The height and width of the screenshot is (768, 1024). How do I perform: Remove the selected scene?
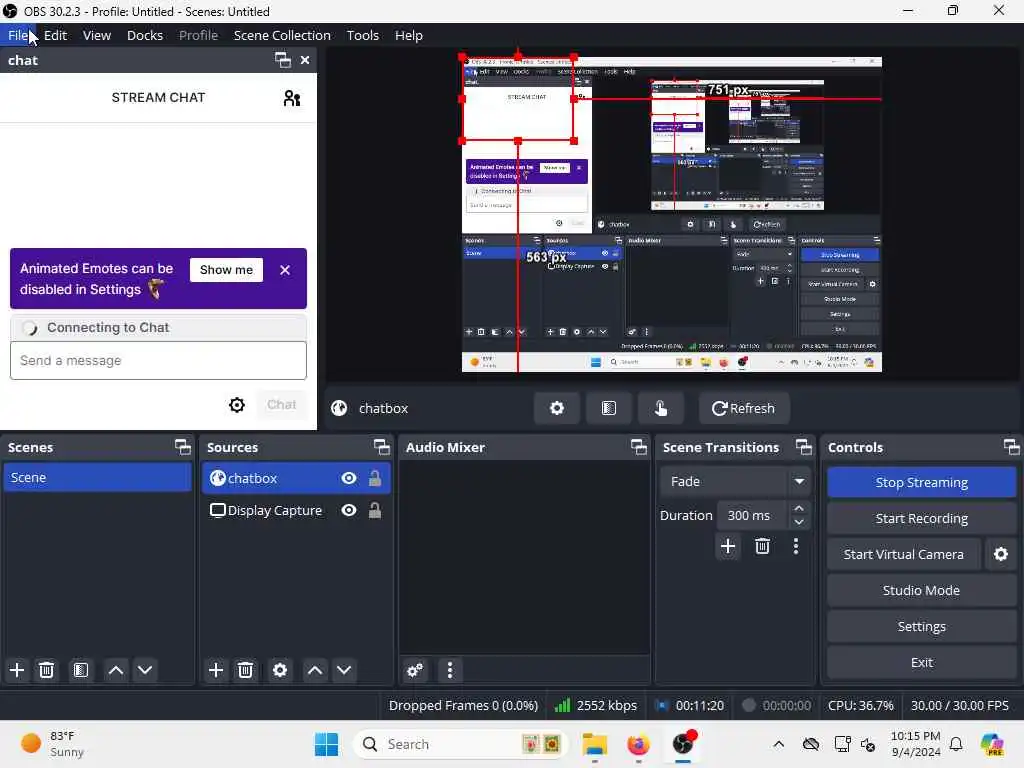pos(46,670)
